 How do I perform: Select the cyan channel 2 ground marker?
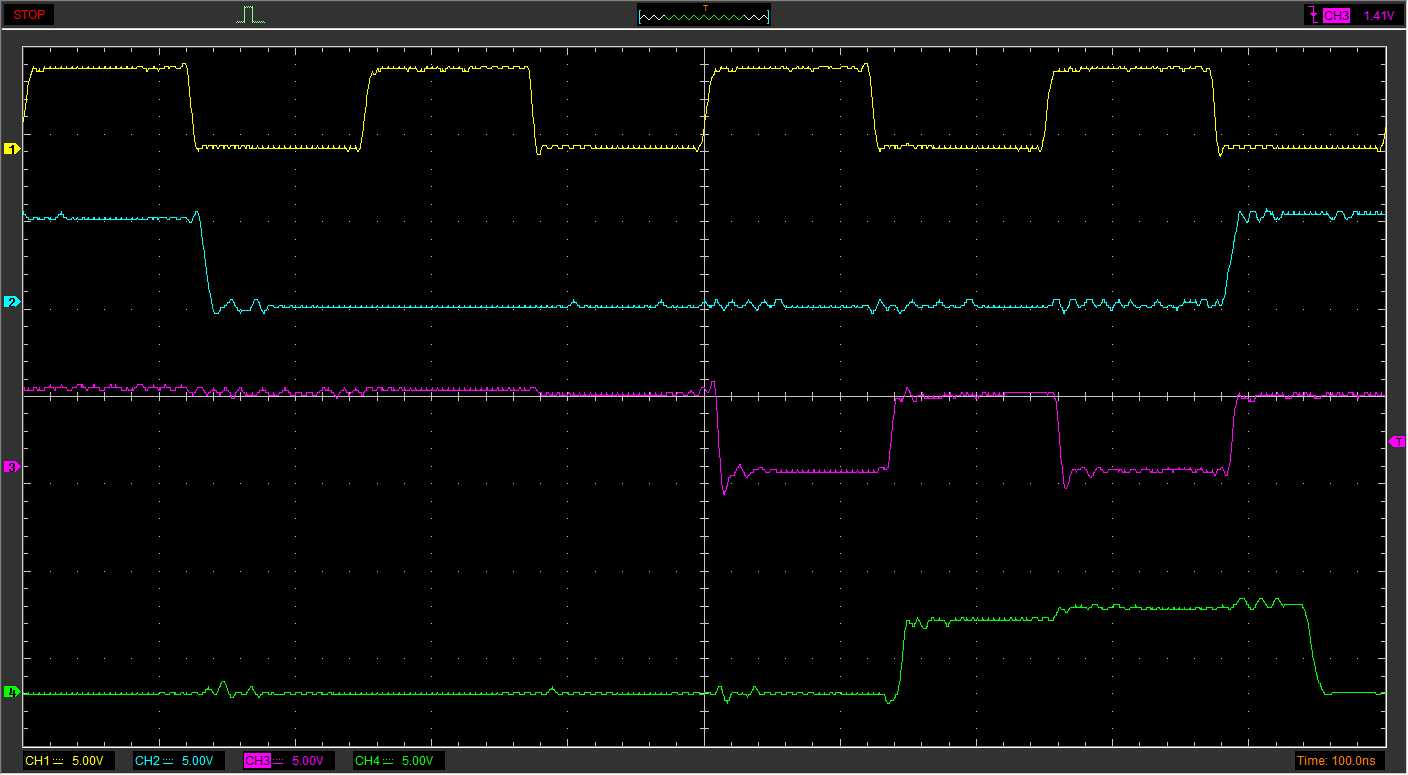click(12, 302)
